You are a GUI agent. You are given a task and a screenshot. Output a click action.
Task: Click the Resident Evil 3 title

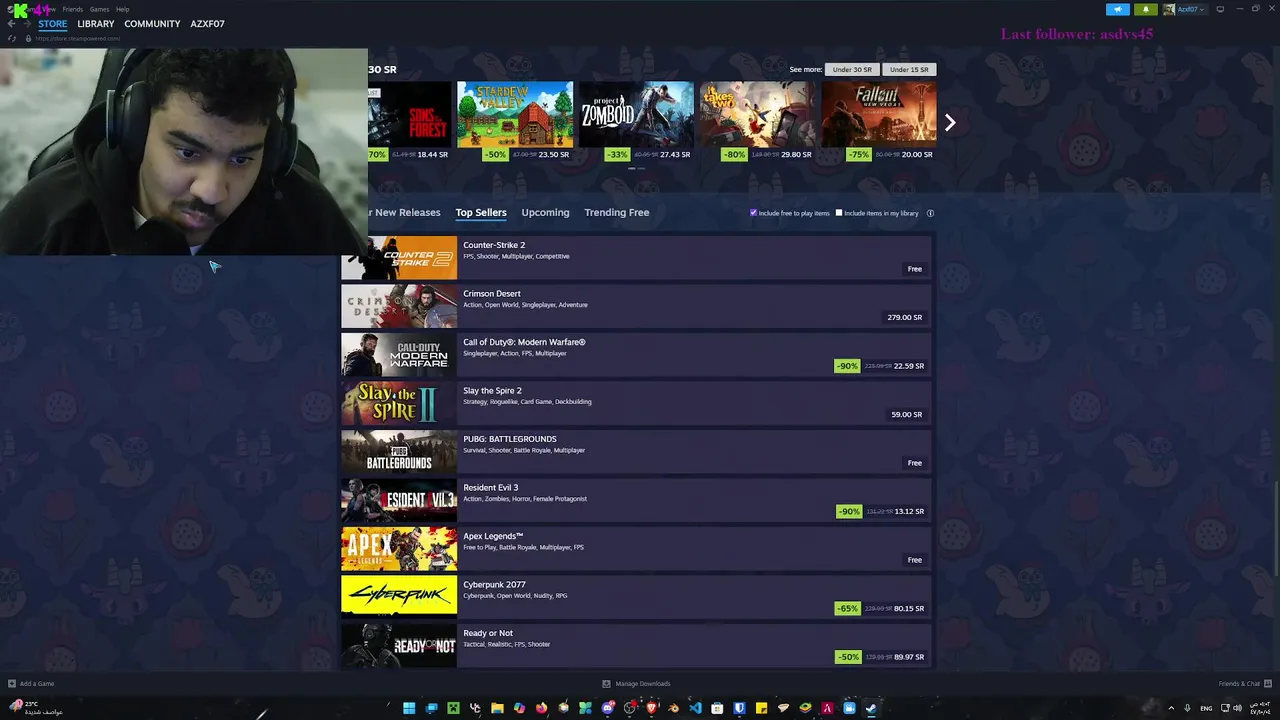point(491,488)
